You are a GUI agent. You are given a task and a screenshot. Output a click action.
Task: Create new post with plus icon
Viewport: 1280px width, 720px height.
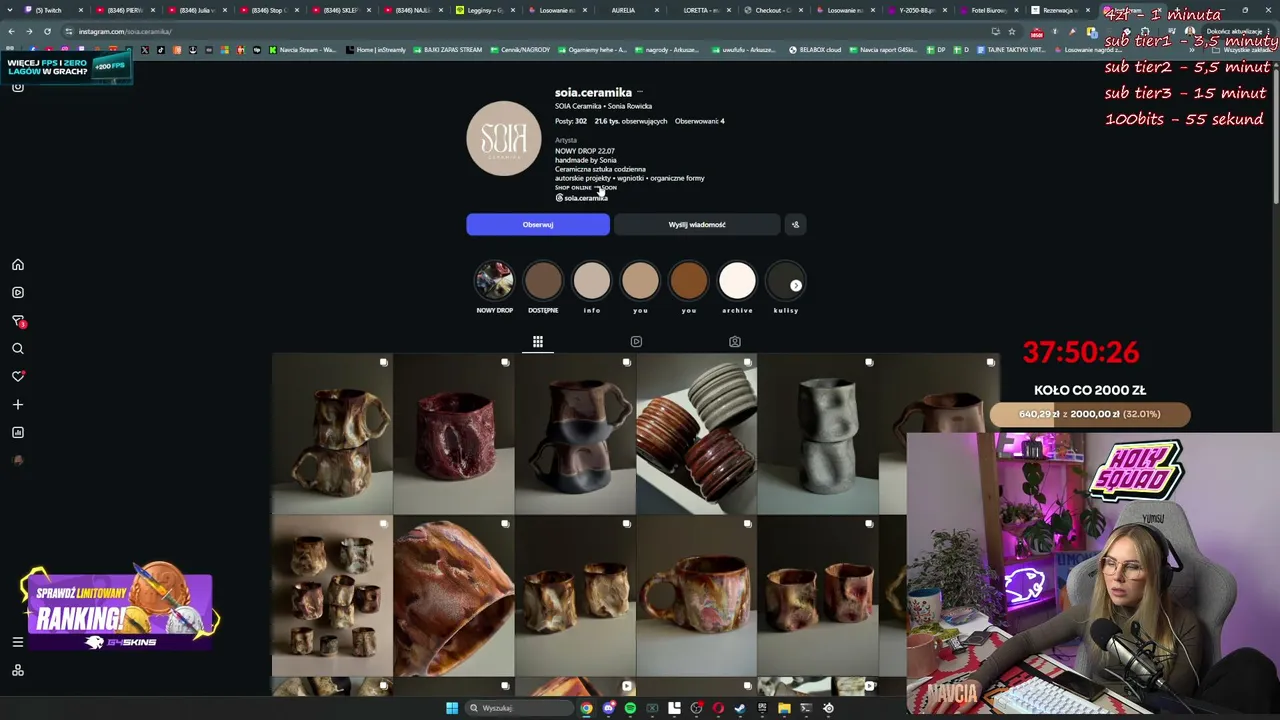pyautogui.click(x=18, y=405)
